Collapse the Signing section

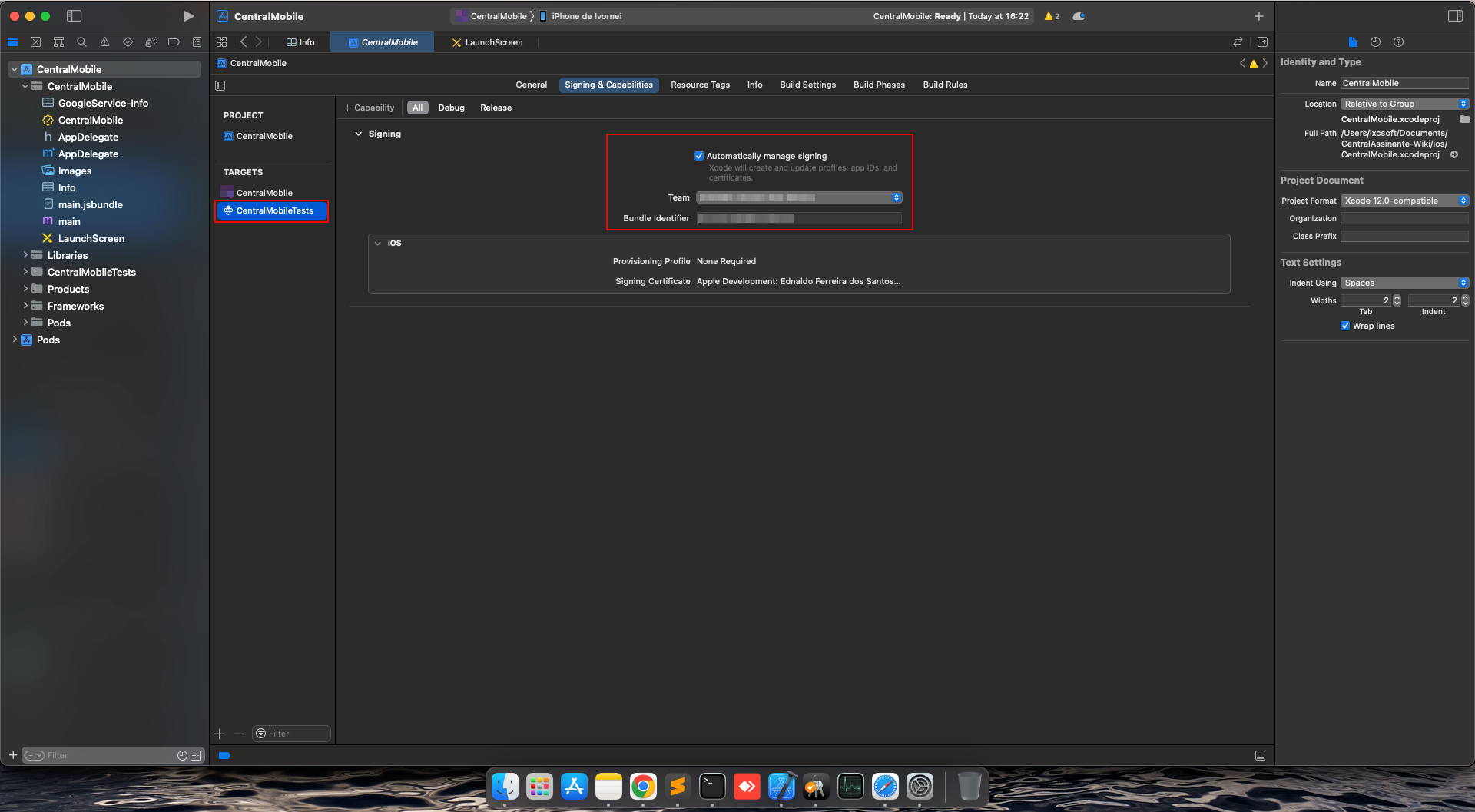[x=358, y=134]
